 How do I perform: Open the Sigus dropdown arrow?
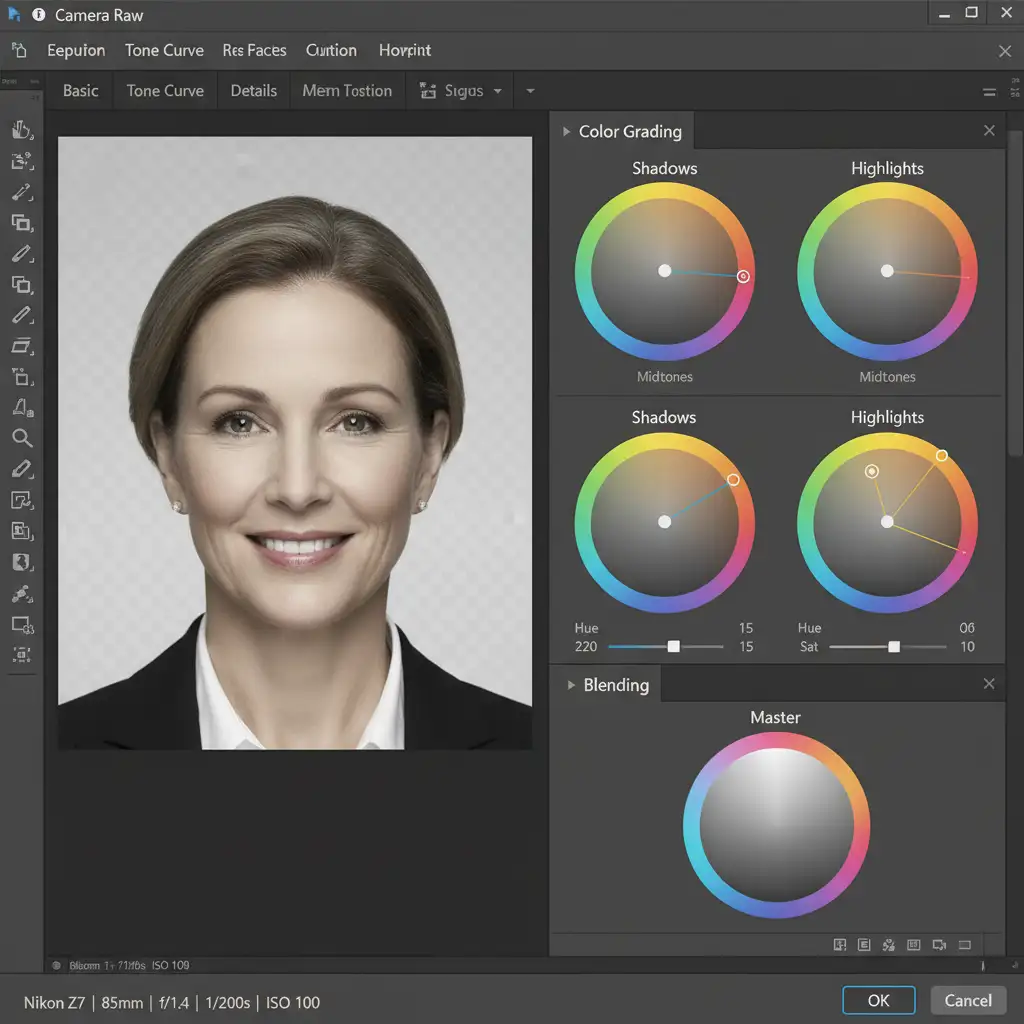tap(495, 91)
